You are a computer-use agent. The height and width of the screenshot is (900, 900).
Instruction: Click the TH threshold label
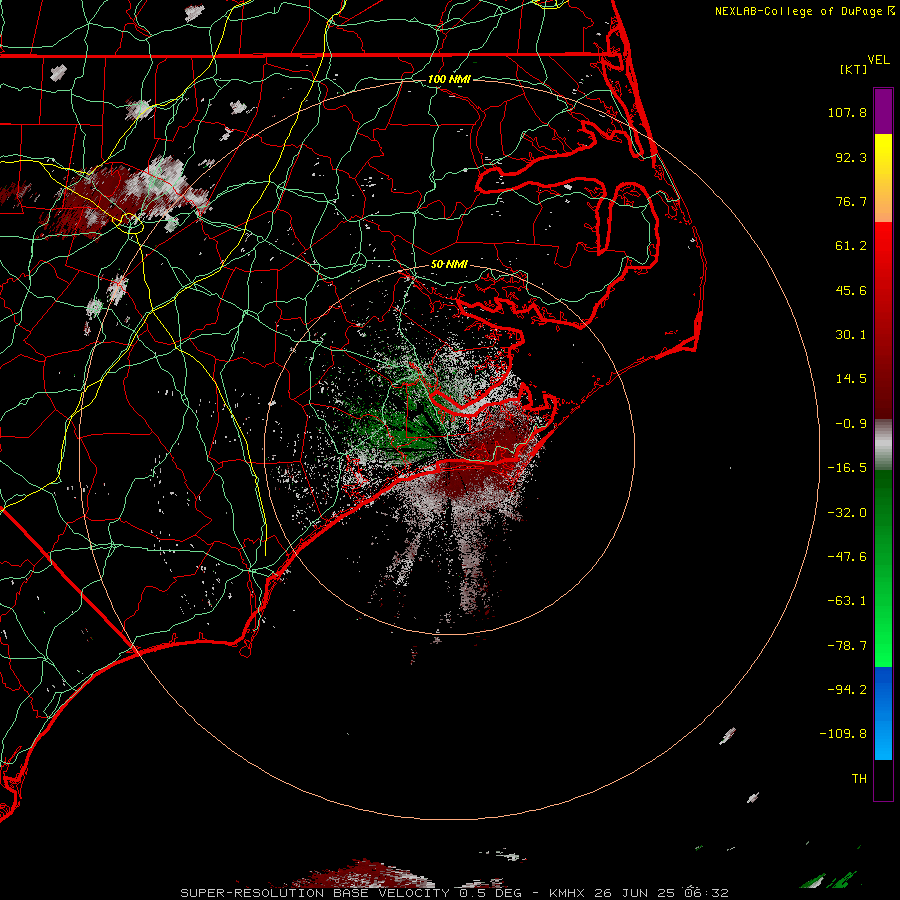pyautogui.click(x=859, y=779)
